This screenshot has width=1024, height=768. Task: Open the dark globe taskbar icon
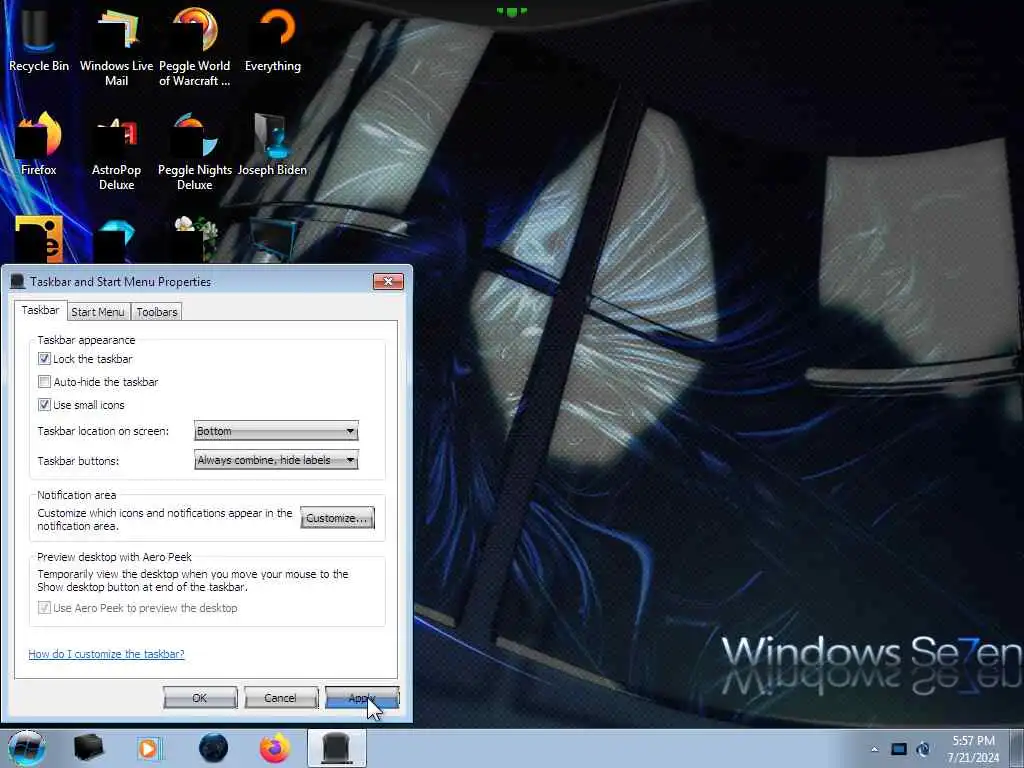click(x=213, y=748)
